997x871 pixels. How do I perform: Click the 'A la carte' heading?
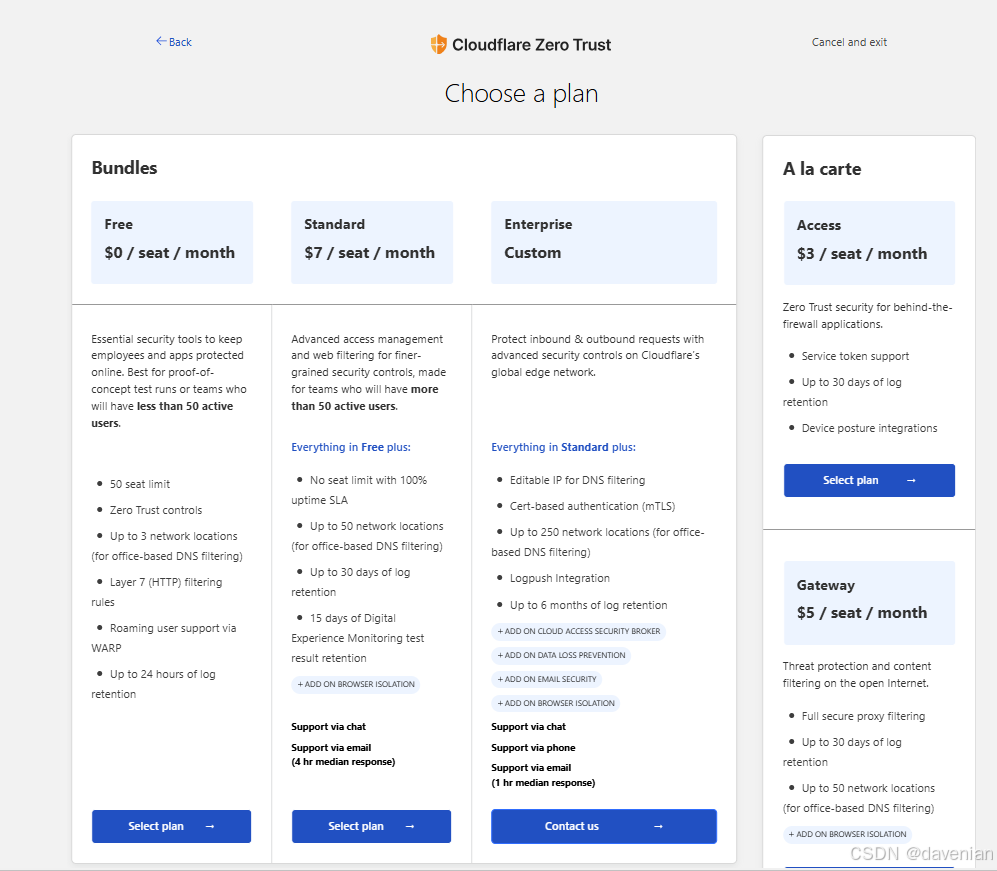coord(822,168)
